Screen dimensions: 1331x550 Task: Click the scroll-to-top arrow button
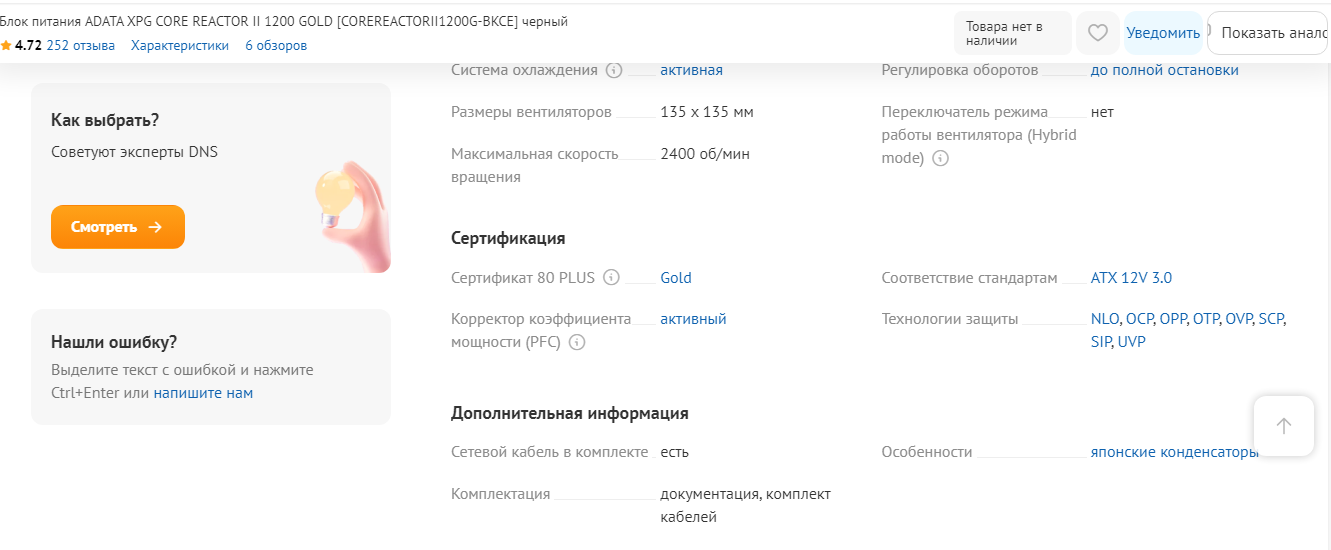point(1284,426)
